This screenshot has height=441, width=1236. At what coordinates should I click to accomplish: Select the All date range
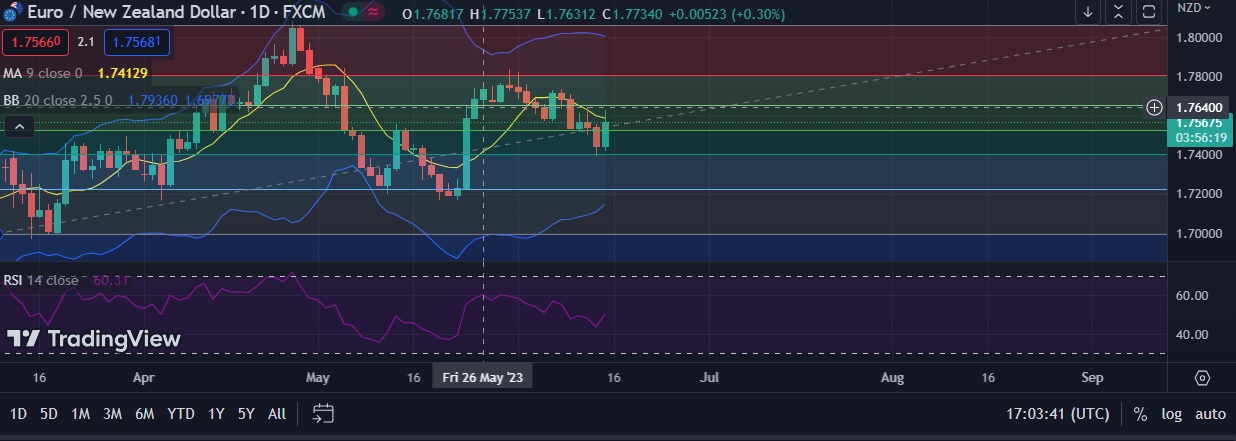pyautogui.click(x=277, y=413)
